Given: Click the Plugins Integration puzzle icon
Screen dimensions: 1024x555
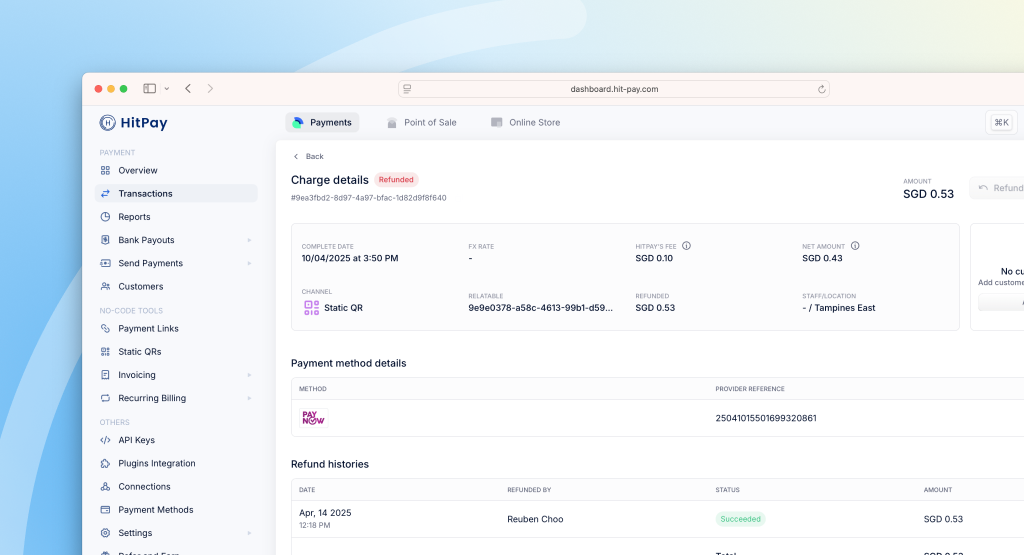Looking at the screenshot, I should [x=105, y=463].
